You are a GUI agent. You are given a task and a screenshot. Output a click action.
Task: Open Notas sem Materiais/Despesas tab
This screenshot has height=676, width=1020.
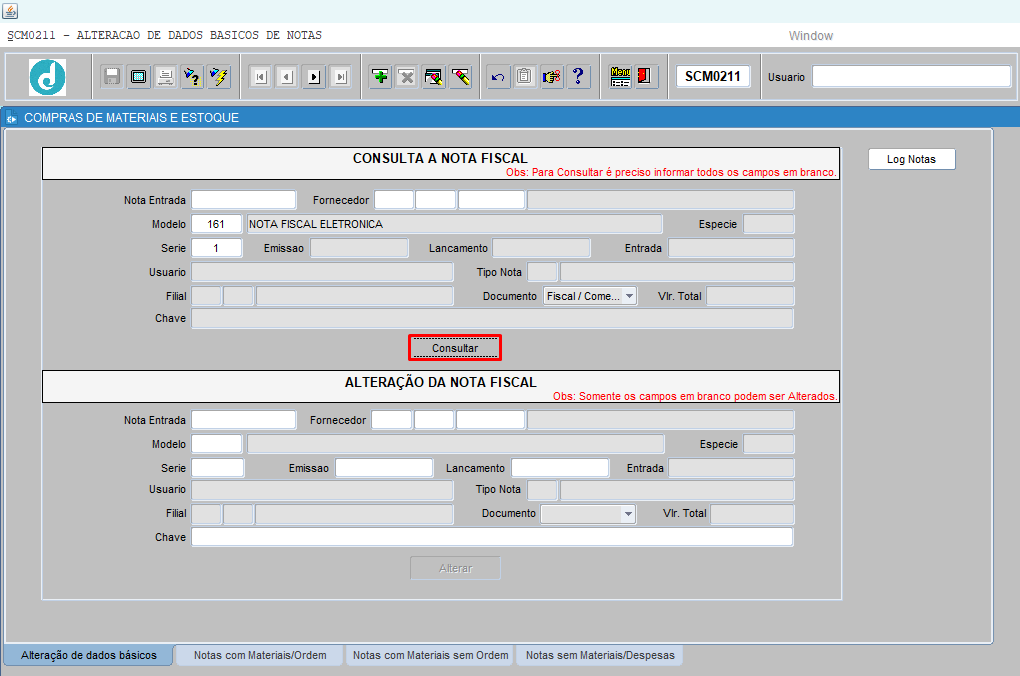coord(600,656)
